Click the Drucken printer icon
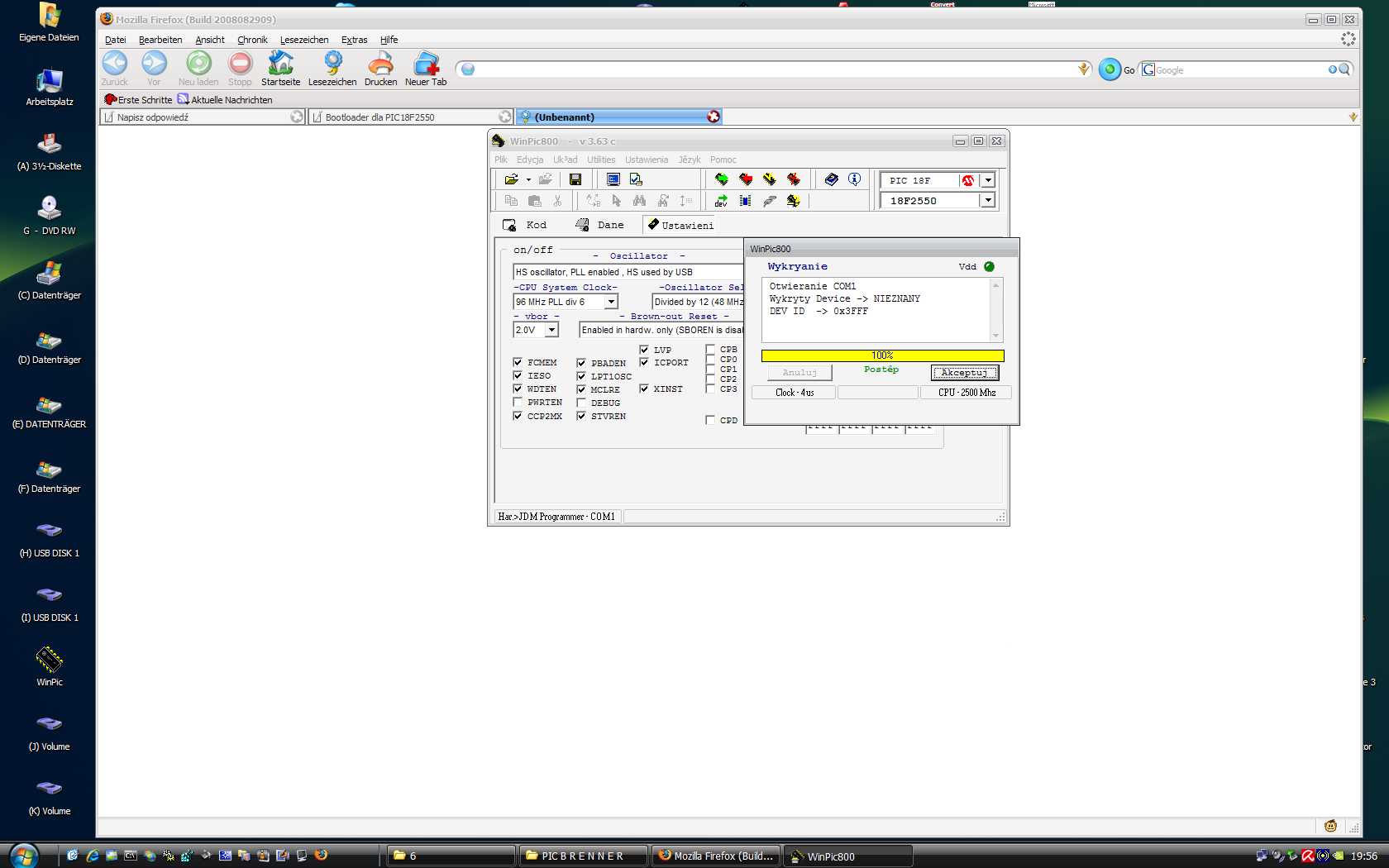The width and height of the screenshot is (1389, 868). pyautogui.click(x=380, y=64)
